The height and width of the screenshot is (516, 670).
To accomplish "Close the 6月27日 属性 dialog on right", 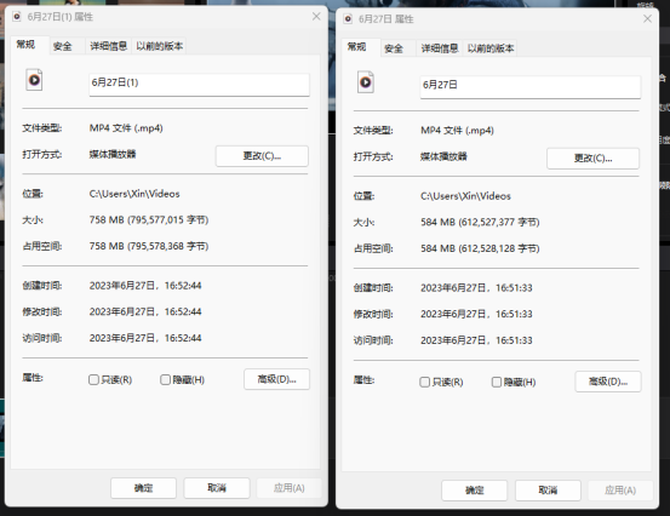I will point(647,18).
